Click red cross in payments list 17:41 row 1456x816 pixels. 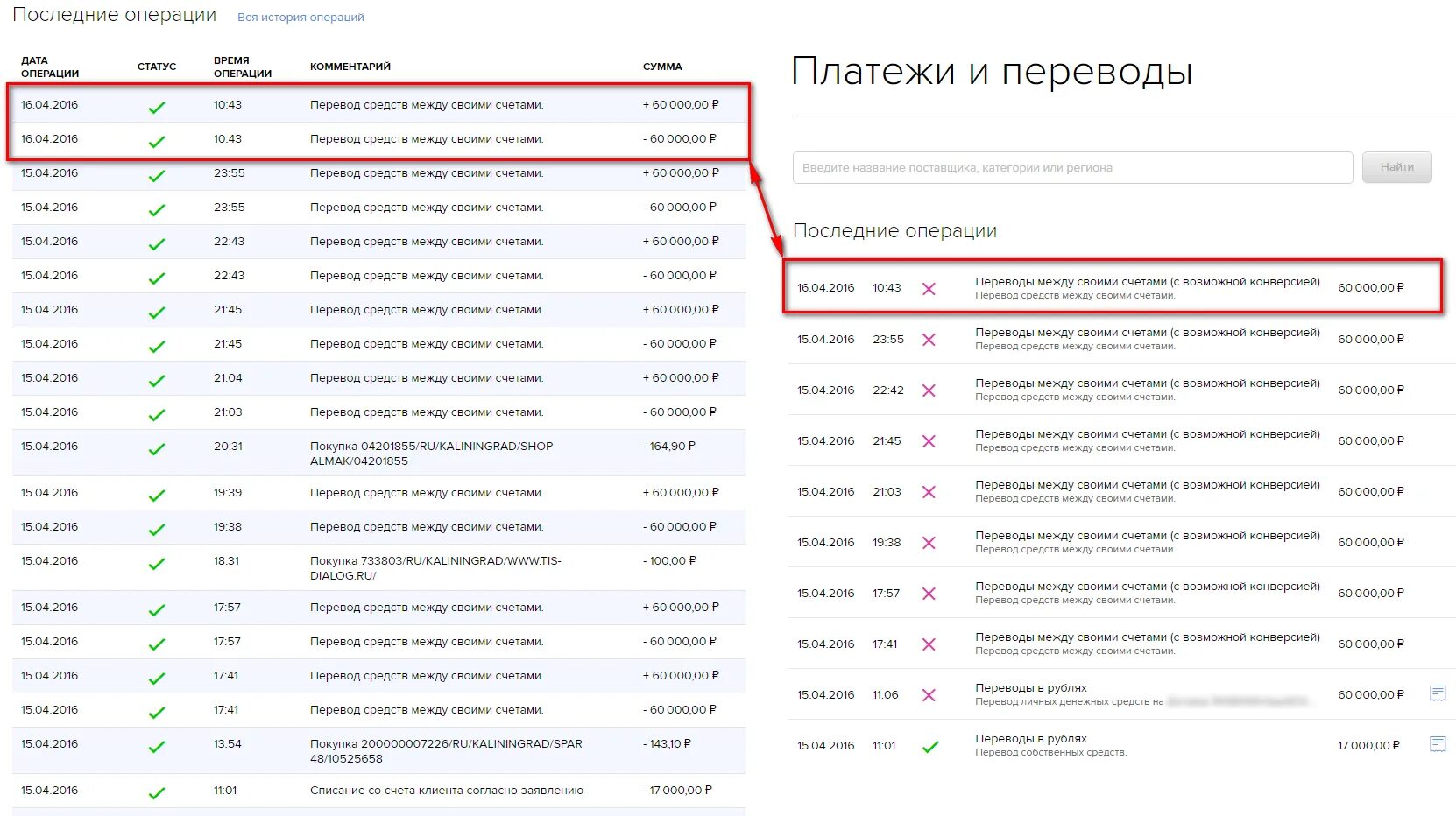click(x=929, y=644)
